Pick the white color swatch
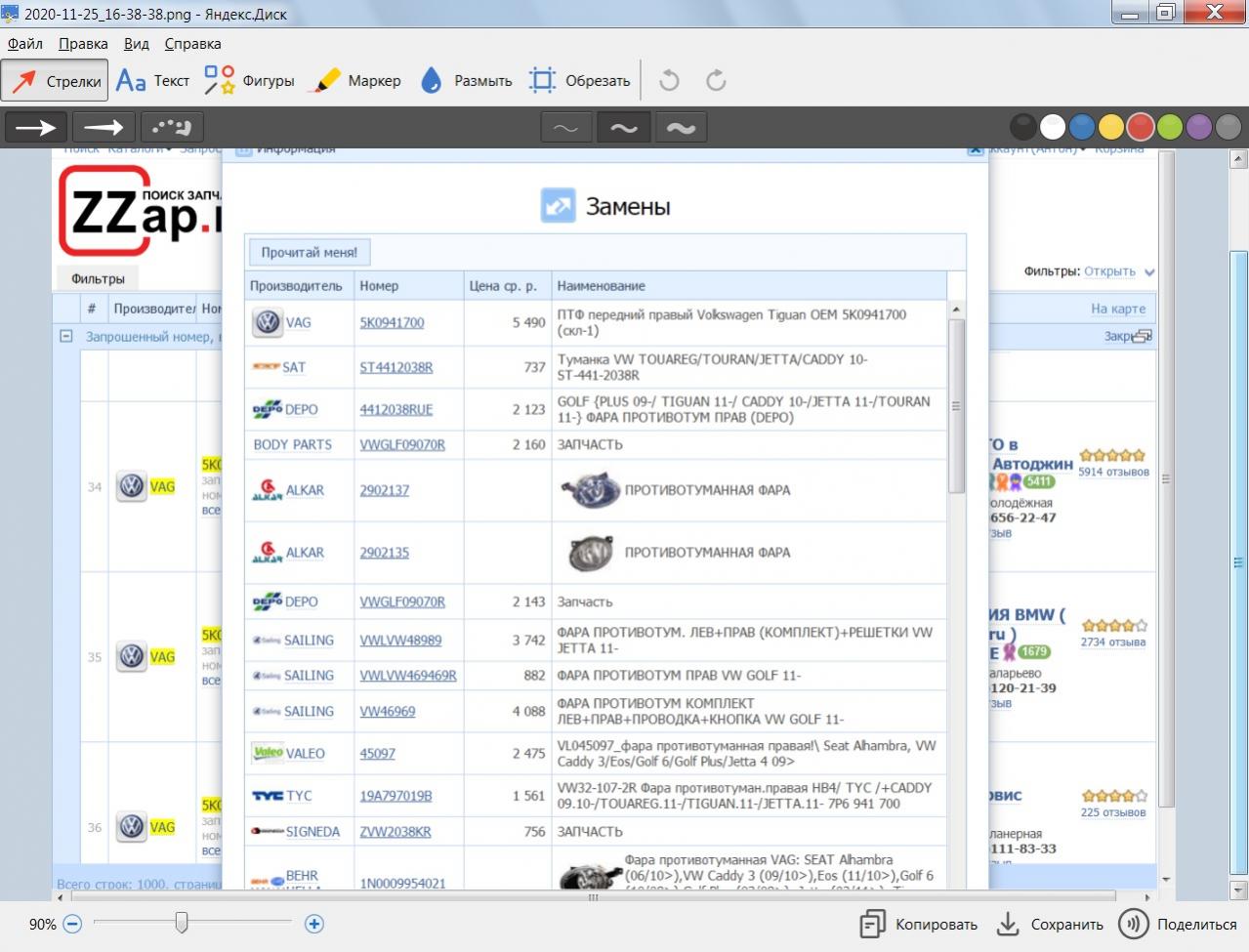The image size is (1249, 952). (x=1053, y=127)
